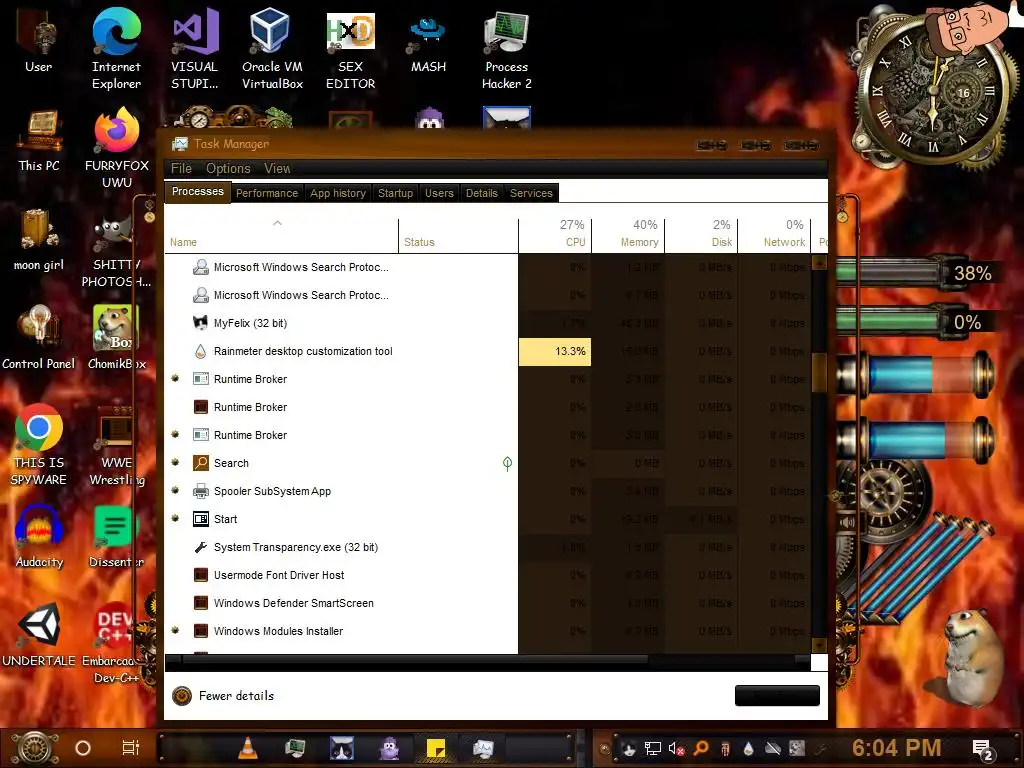Click the steampunk clock widget on desktop

[x=934, y=91]
